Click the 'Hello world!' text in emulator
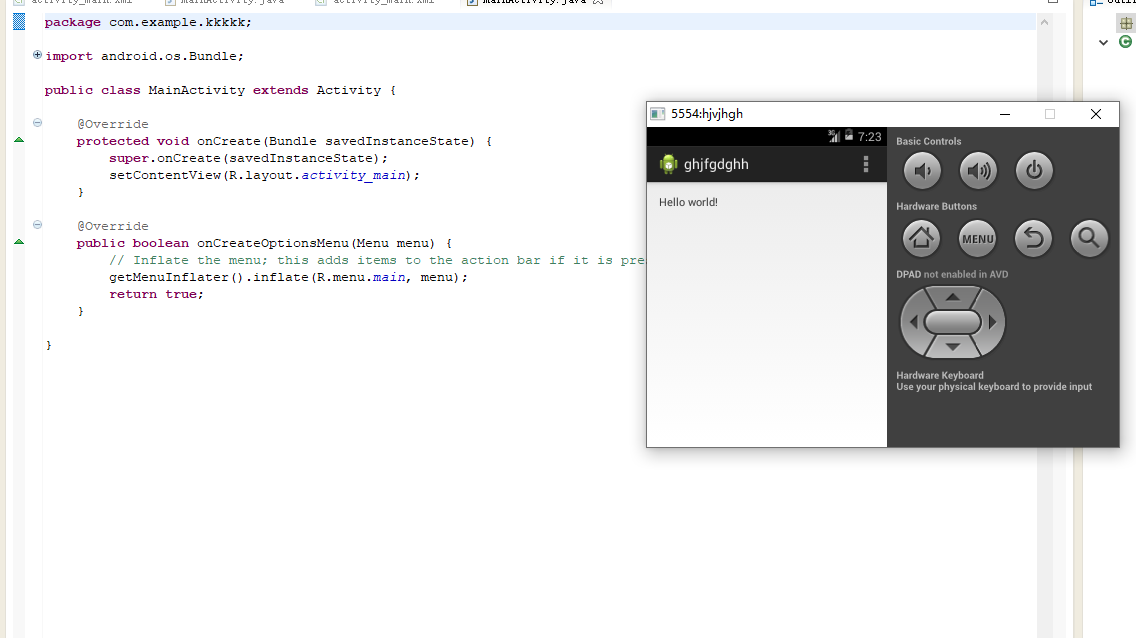 coord(688,202)
